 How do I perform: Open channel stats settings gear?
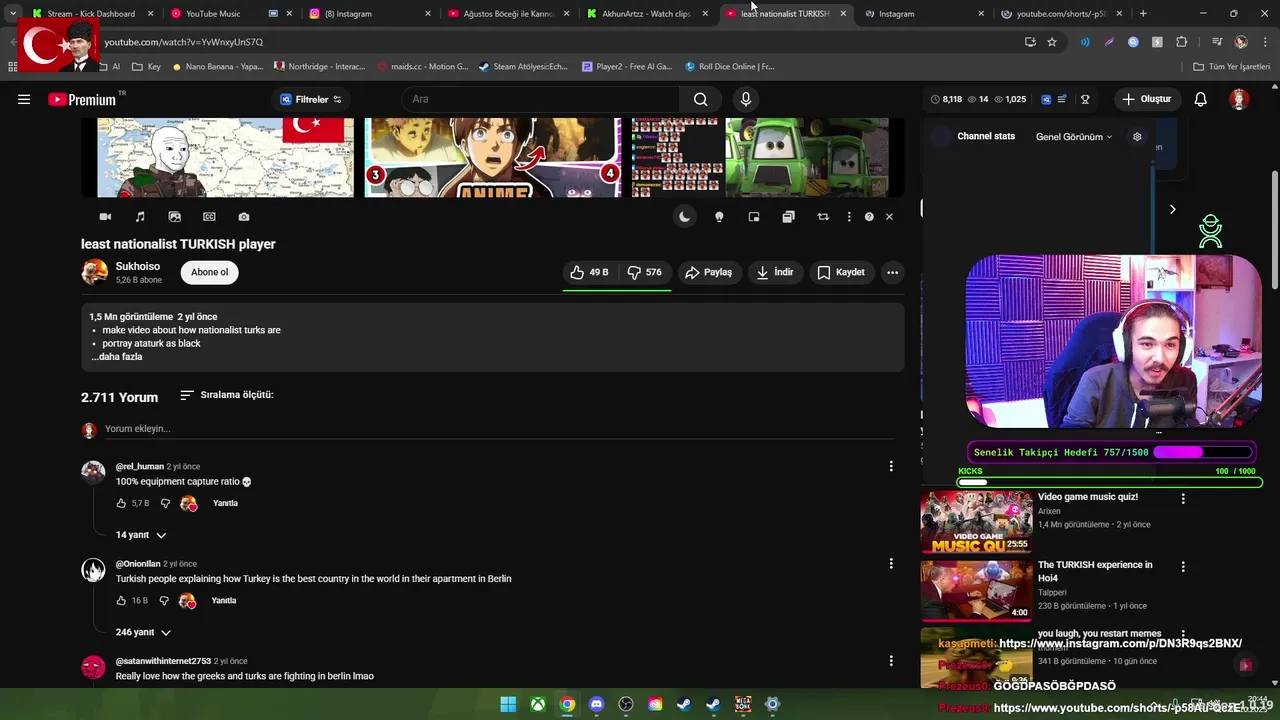pyautogui.click(x=1137, y=136)
